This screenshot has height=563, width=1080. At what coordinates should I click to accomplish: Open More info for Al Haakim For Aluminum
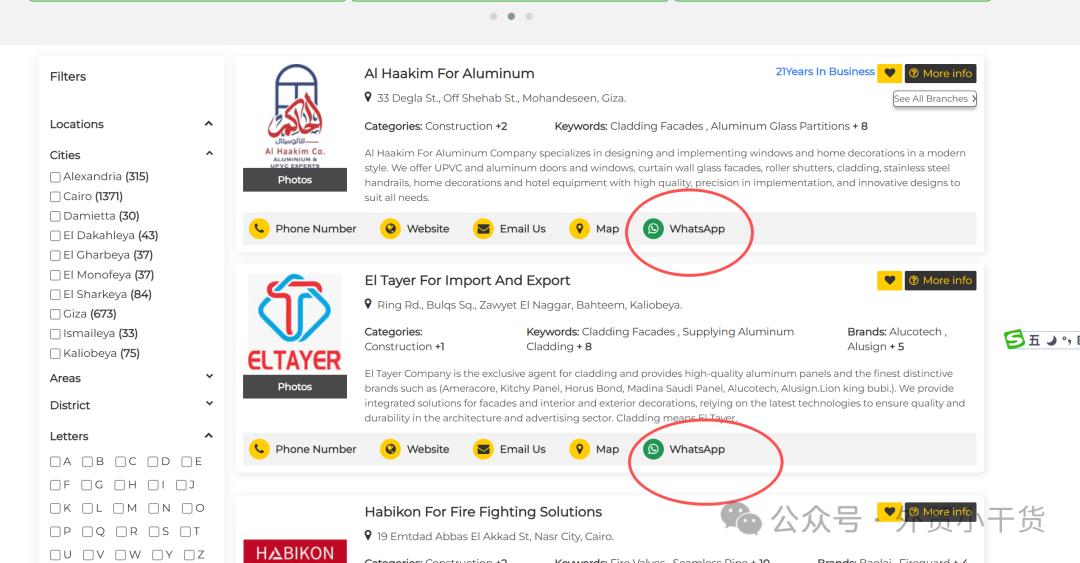pyautogui.click(x=940, y=73)
